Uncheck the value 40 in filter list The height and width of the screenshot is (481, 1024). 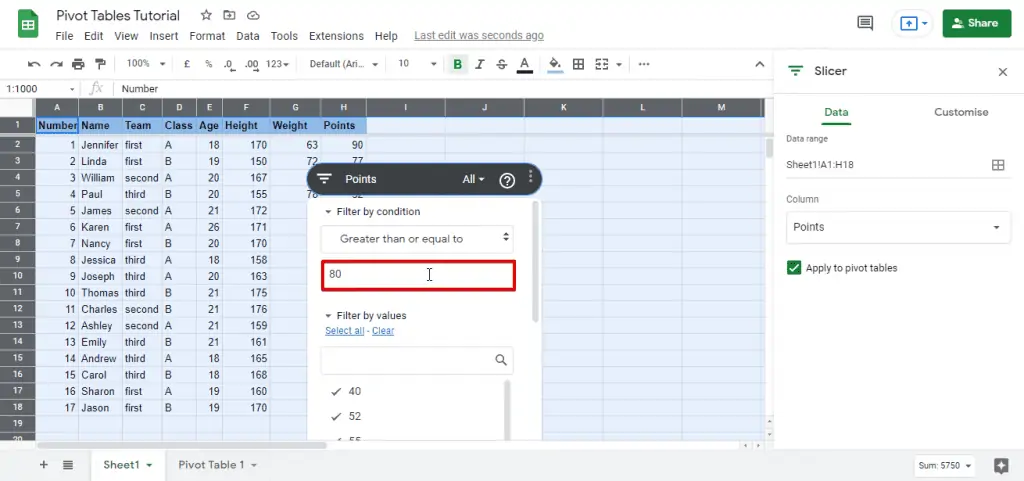coord(336,392)
